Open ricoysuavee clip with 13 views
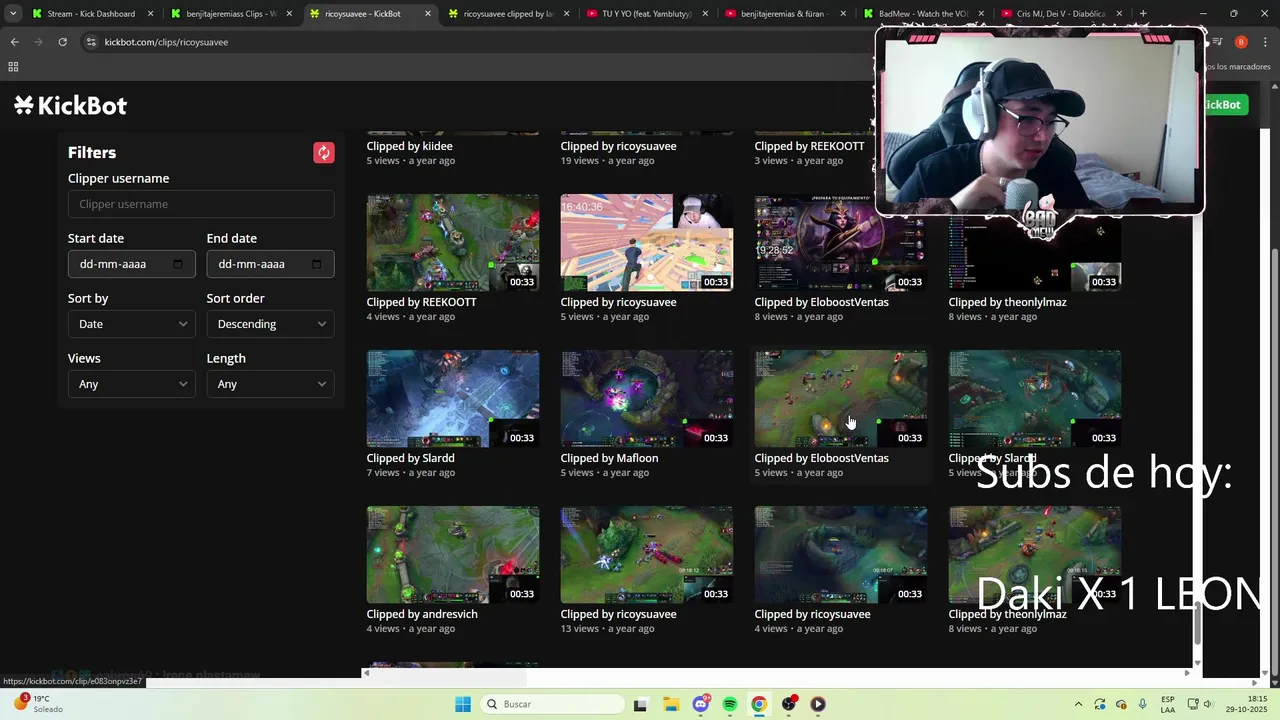The width and height of the screenshot is (1280, 720). [x=647, y=555]
